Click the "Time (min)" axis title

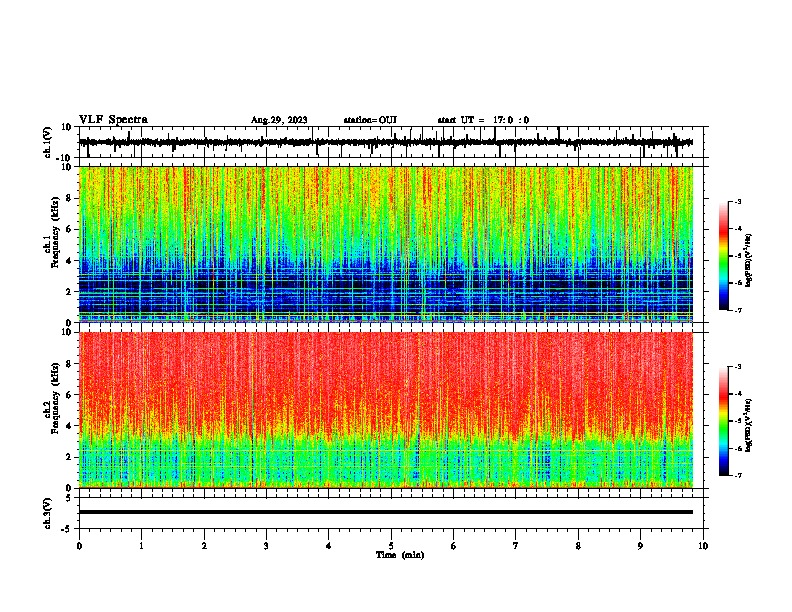(x=400, y=555)
